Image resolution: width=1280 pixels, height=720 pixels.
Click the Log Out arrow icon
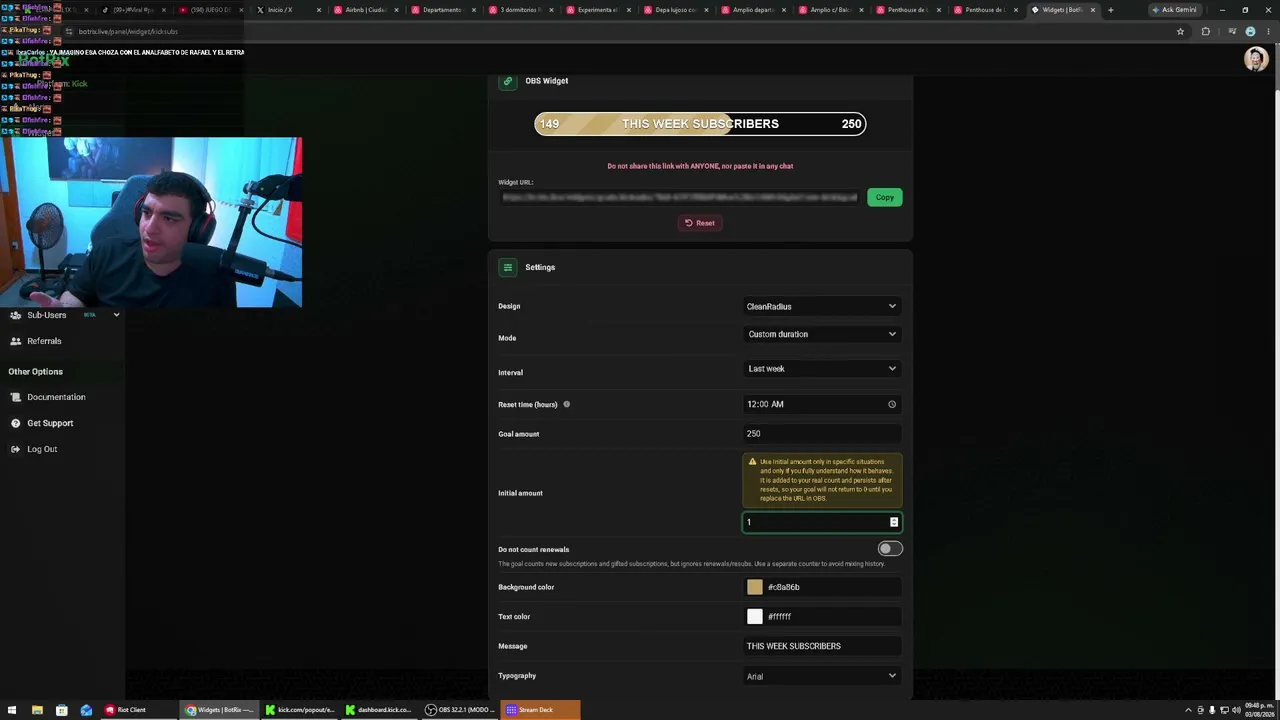coord(15,449)
